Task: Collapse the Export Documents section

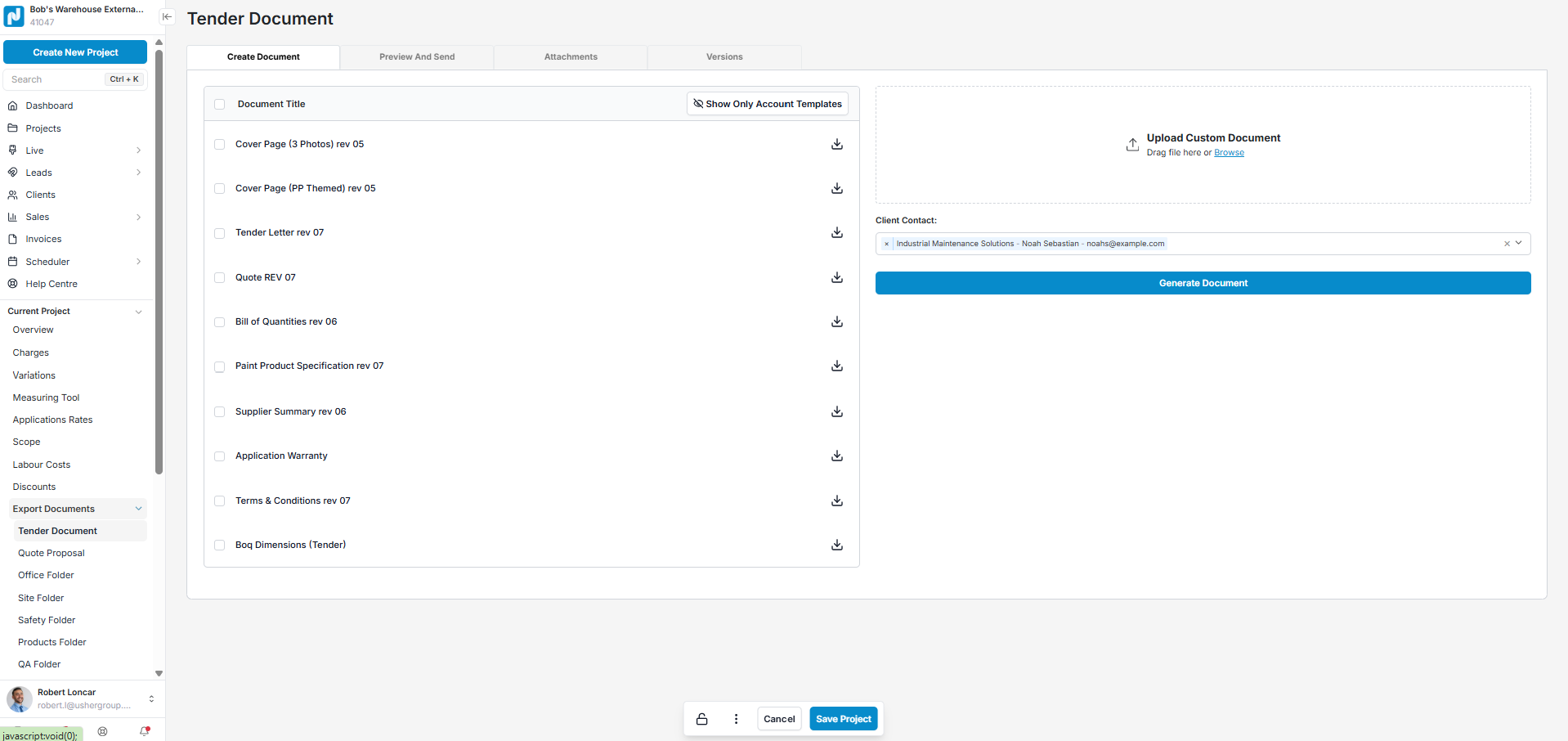Action: [x=138, y=509]
